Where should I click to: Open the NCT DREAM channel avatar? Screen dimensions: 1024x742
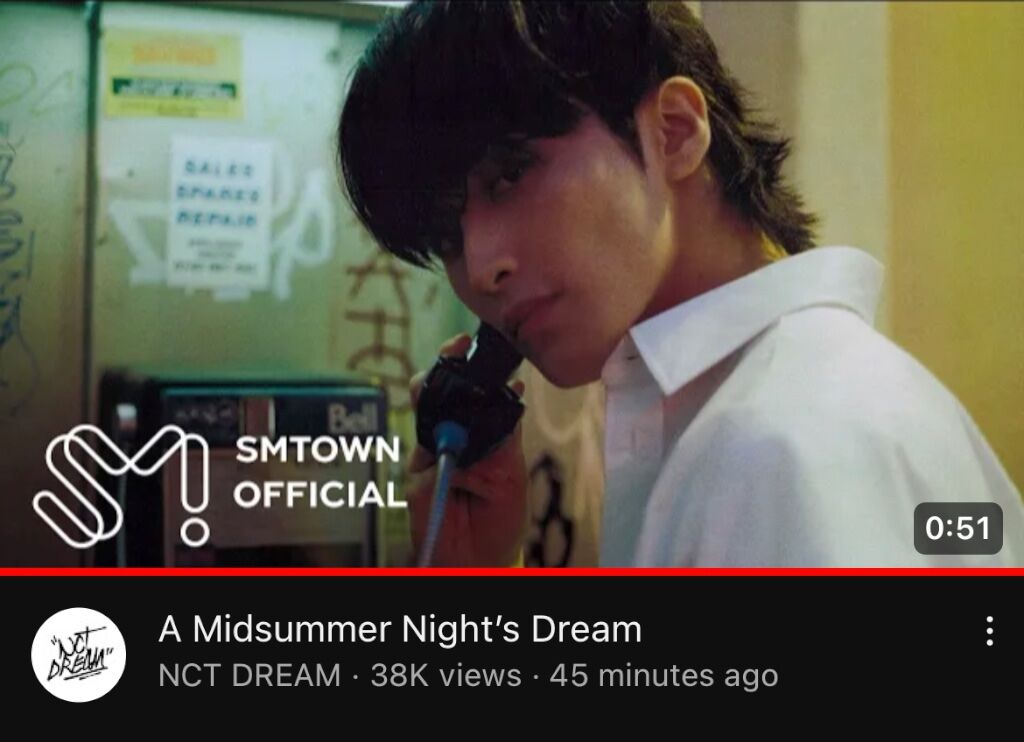click(78, 654)
